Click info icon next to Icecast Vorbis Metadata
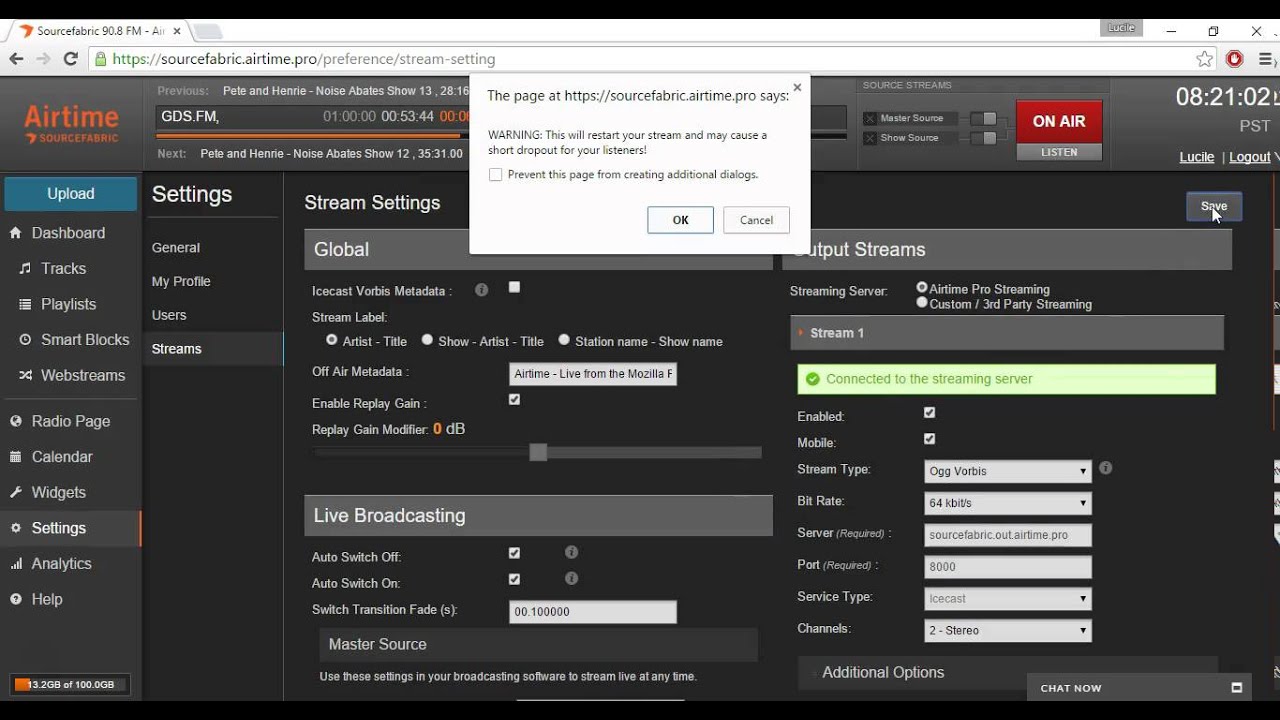 (482, 290)
